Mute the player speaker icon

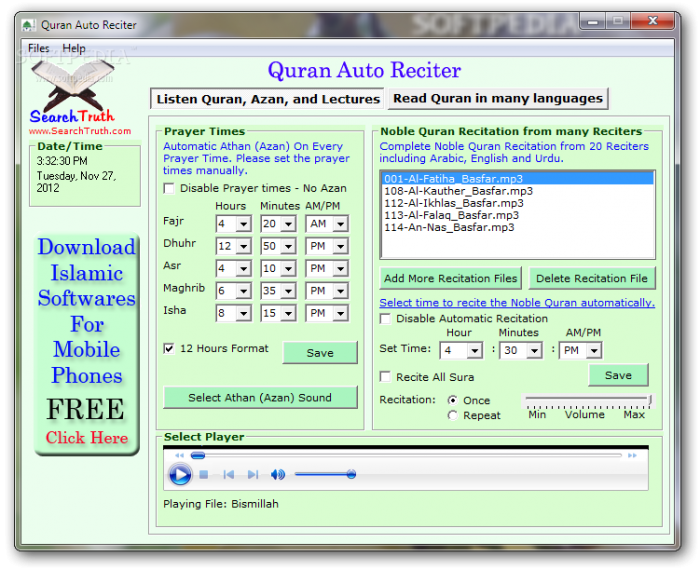click(278, 475)
